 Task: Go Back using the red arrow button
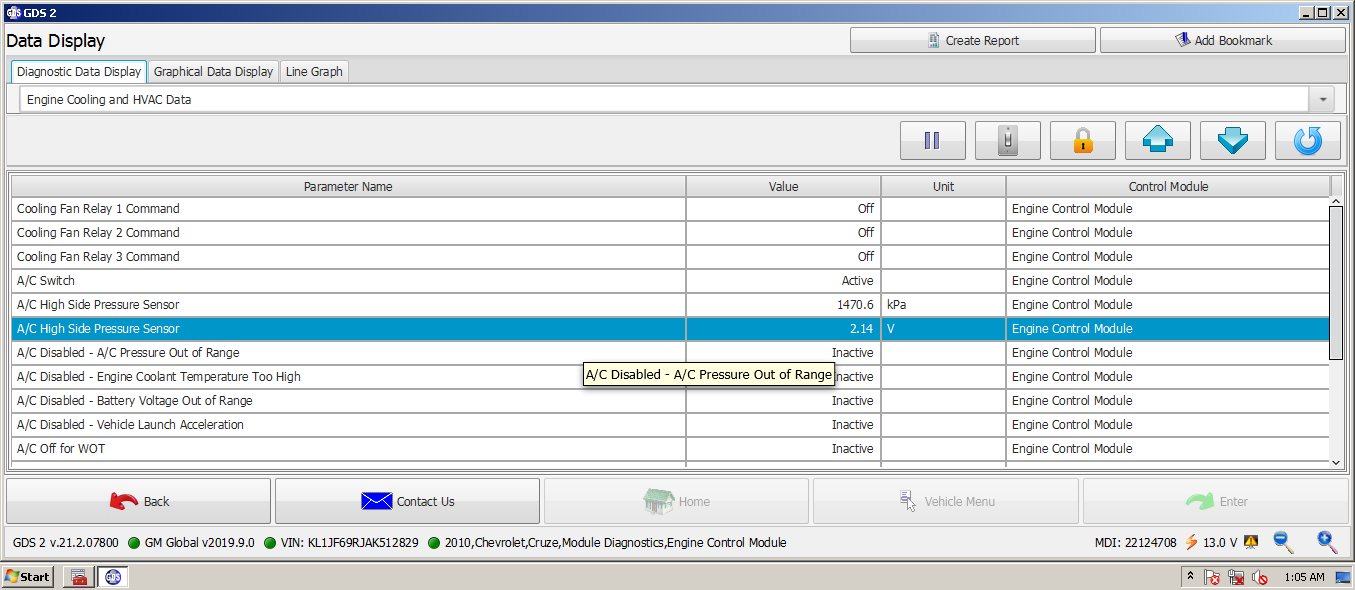pyautogui.click(x=138, y=501)
